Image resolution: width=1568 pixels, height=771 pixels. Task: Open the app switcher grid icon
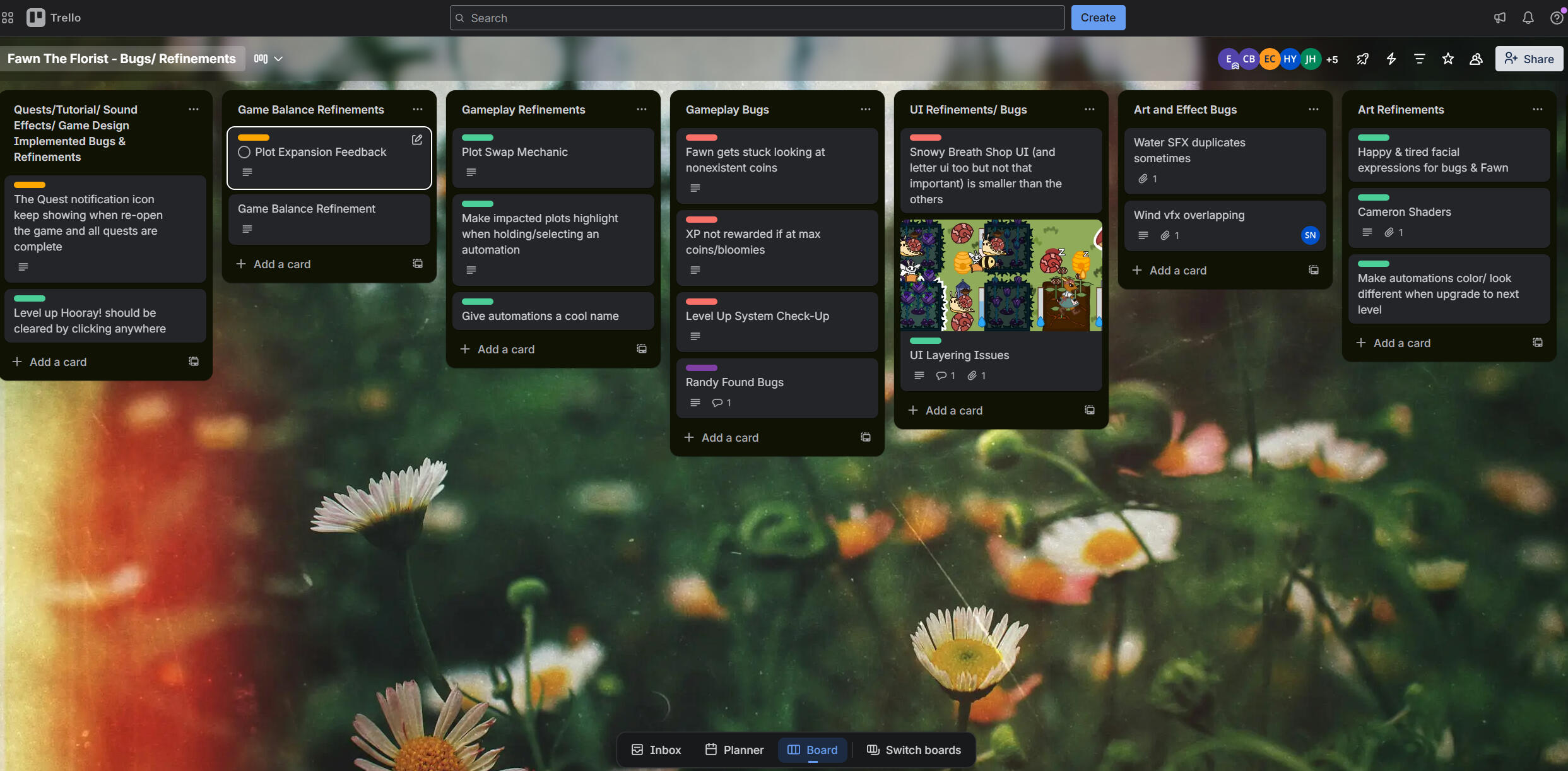click(8, 18)
